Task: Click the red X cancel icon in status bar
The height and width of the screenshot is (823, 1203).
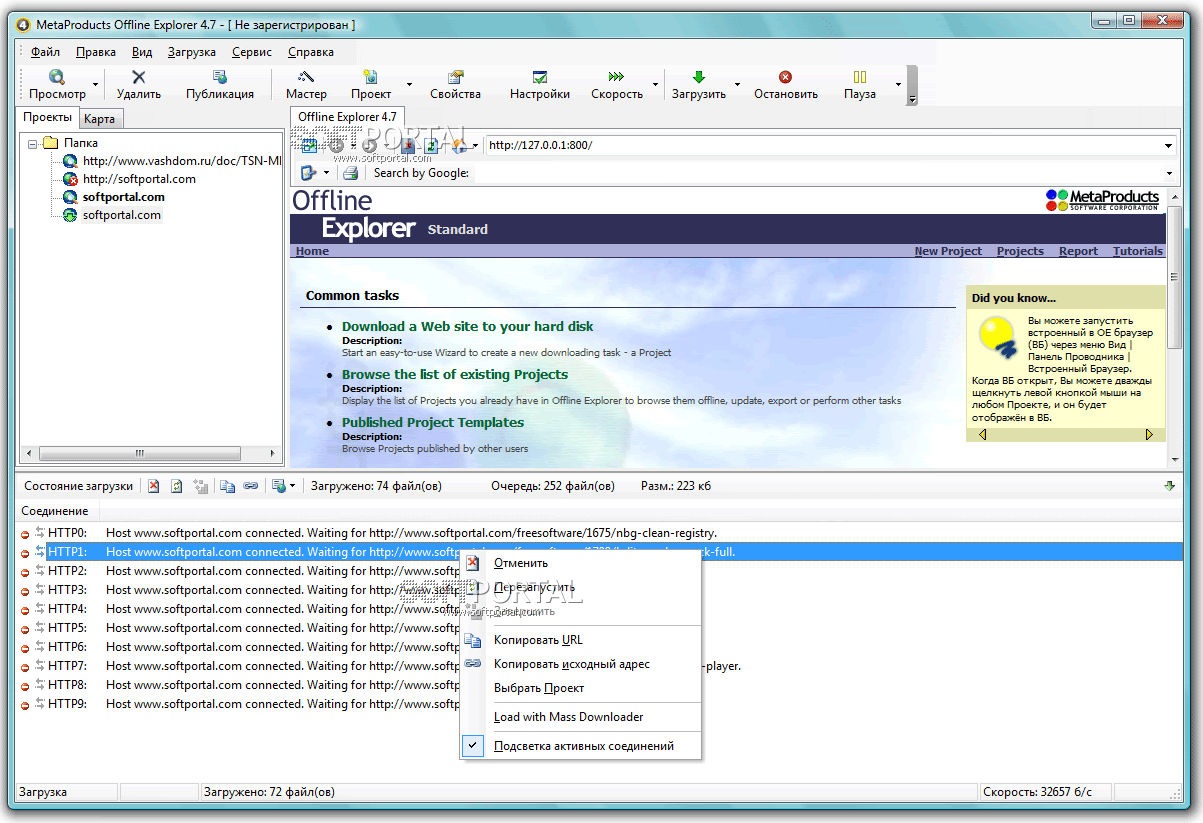Action: (153, 486)
